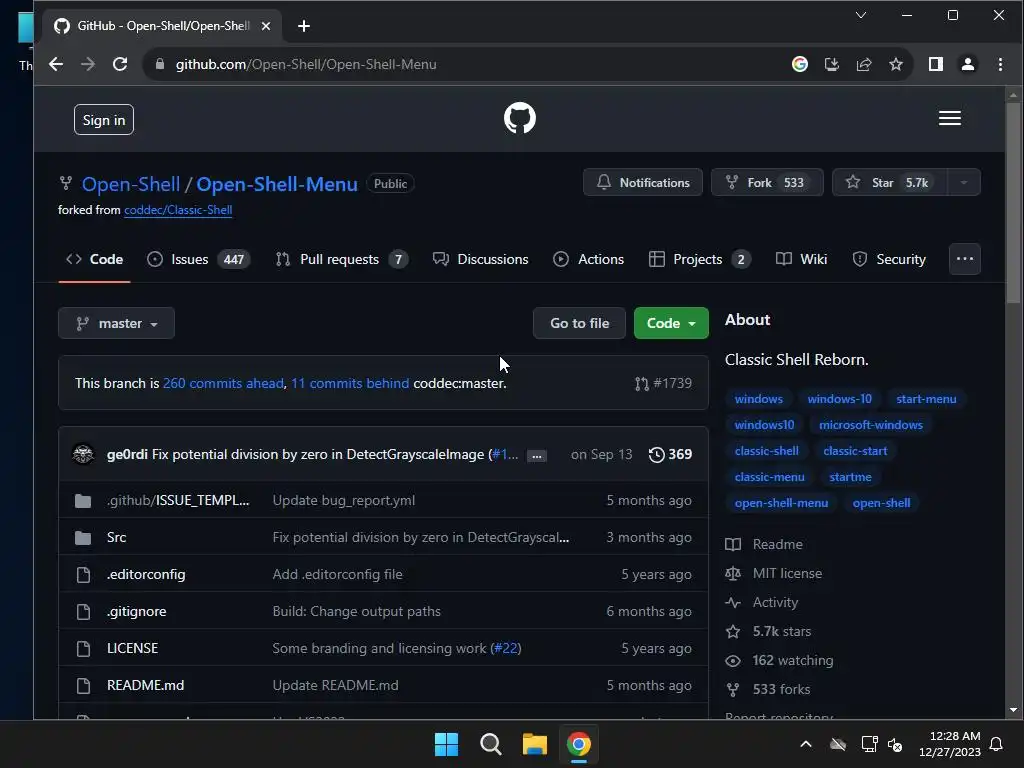
Task: Close the GitHub Open-Shell tab
Action: [x=266, y=26]
